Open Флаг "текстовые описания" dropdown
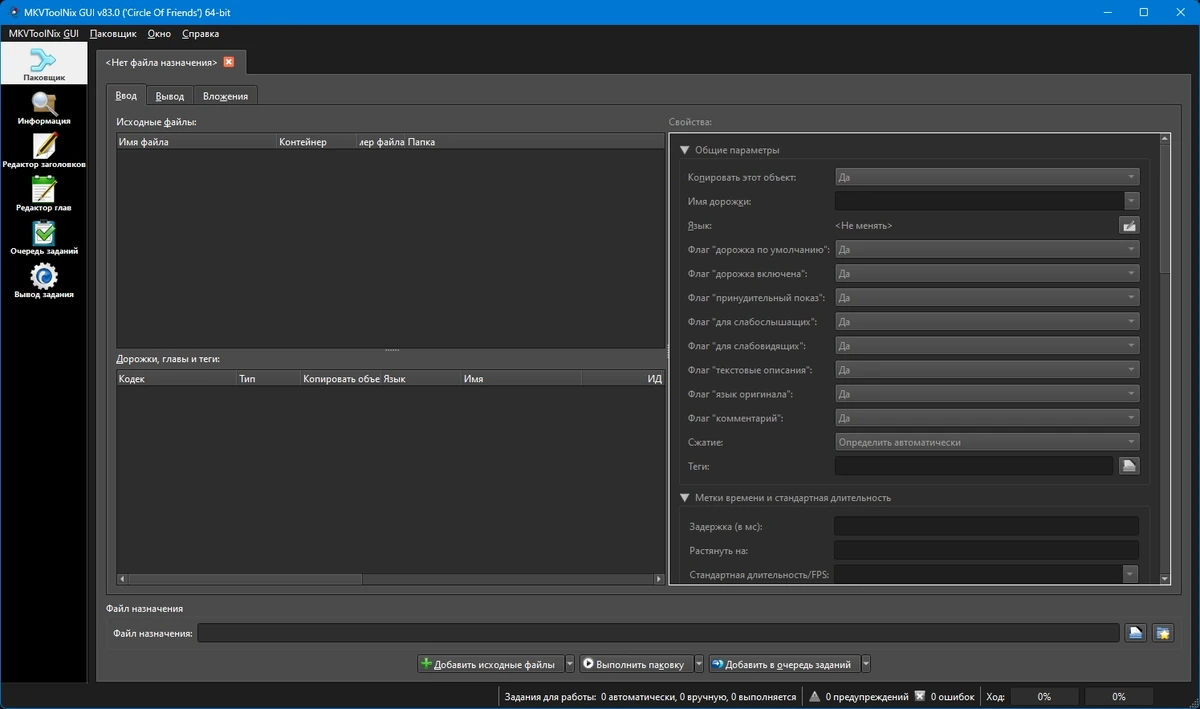 tap(987, 370)
